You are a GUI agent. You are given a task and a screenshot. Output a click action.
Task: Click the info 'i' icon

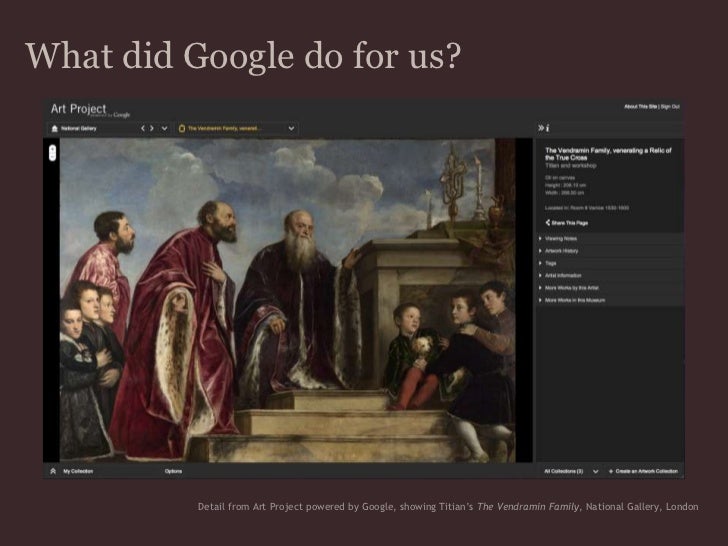tap(548, 128)
